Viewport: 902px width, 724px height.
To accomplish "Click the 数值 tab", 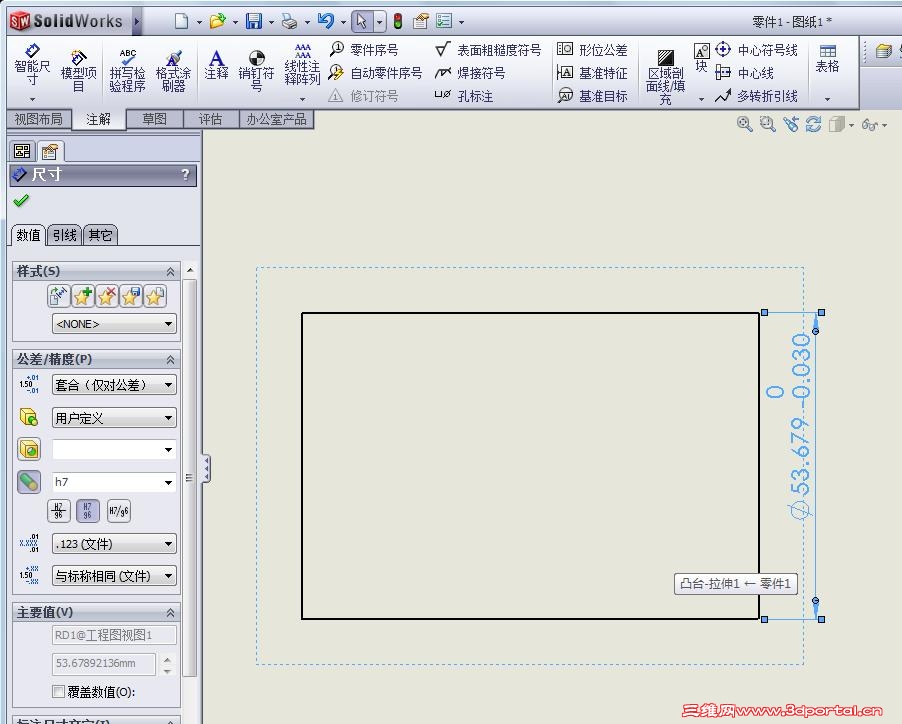I will tap(28, 235).
